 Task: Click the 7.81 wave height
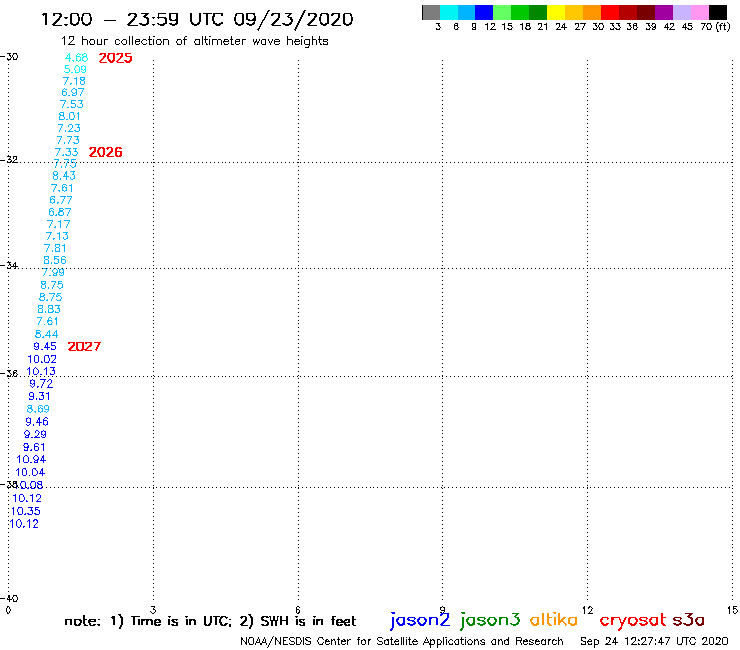[55, 248]
